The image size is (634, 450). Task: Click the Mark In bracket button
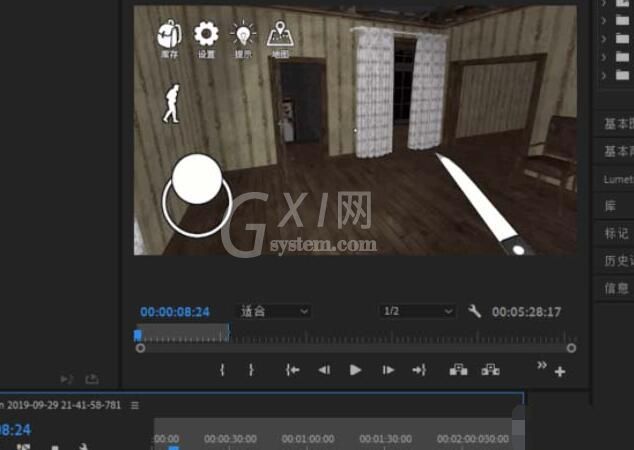pyautogui.click(x=222, y=370)
